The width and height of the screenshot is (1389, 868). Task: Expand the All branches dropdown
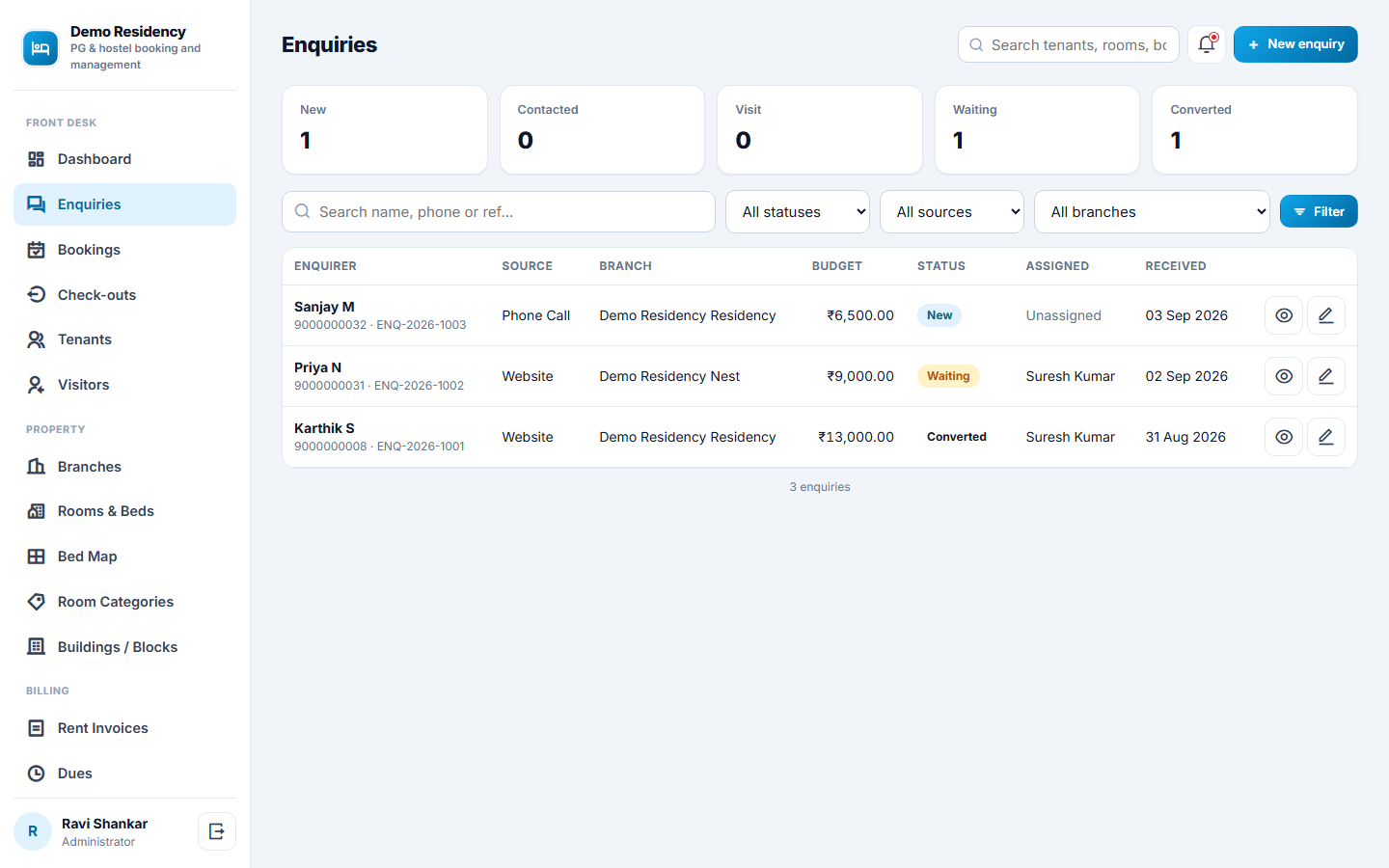1153,212
